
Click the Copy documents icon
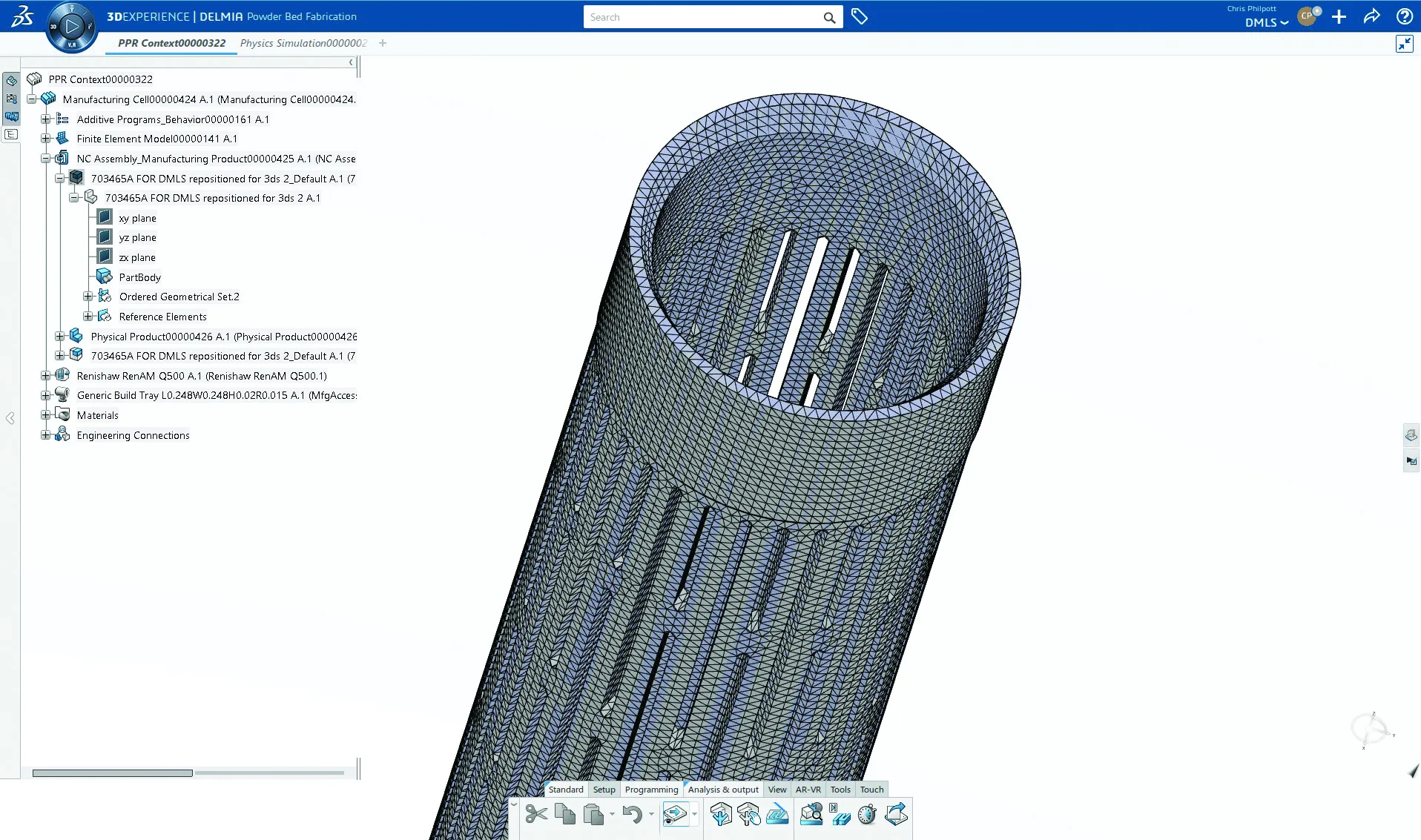565,815
